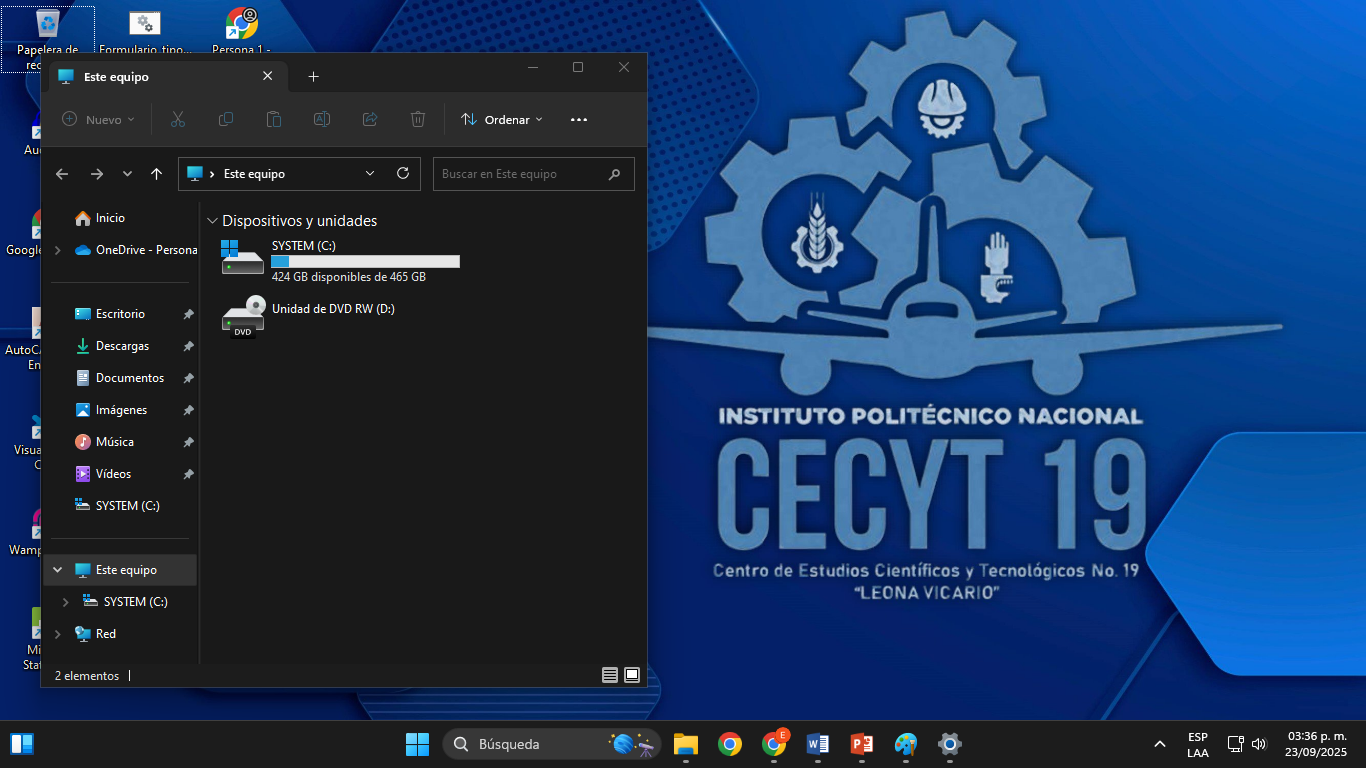Image resolution: width=1366 pixels, height=768 pixels.
Task: Click the Rename icon in toolbar
Action: (x=322, y=119)
